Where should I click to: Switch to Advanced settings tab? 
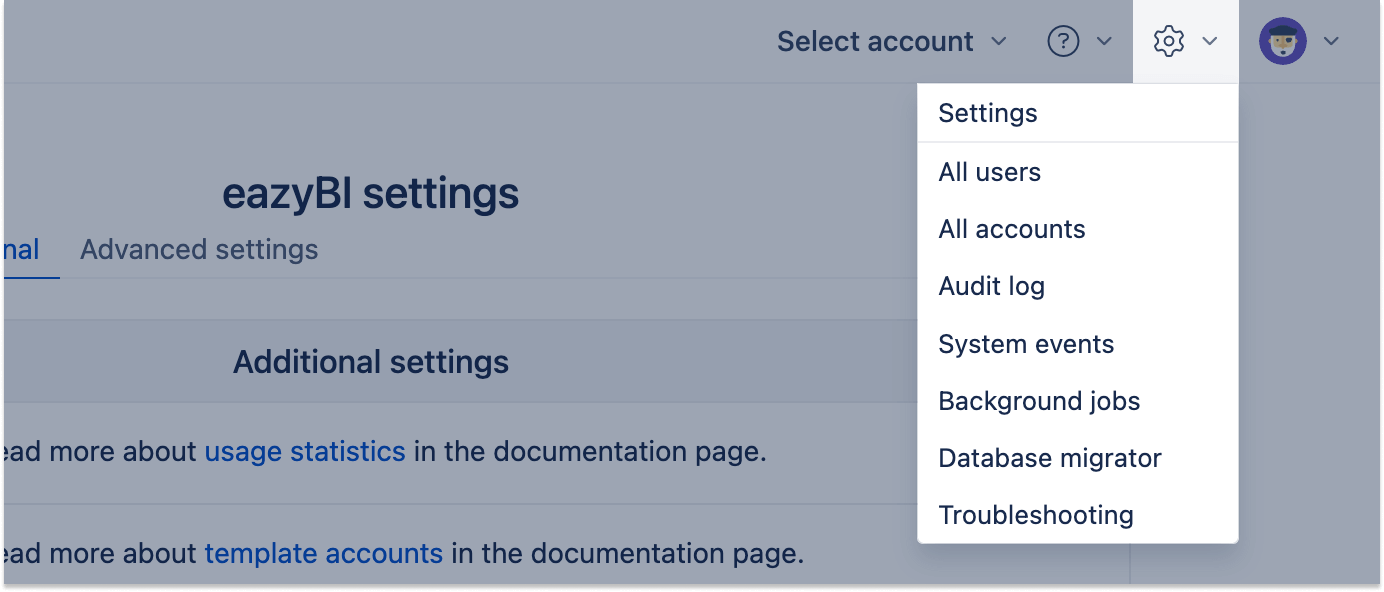coord(199,249)
